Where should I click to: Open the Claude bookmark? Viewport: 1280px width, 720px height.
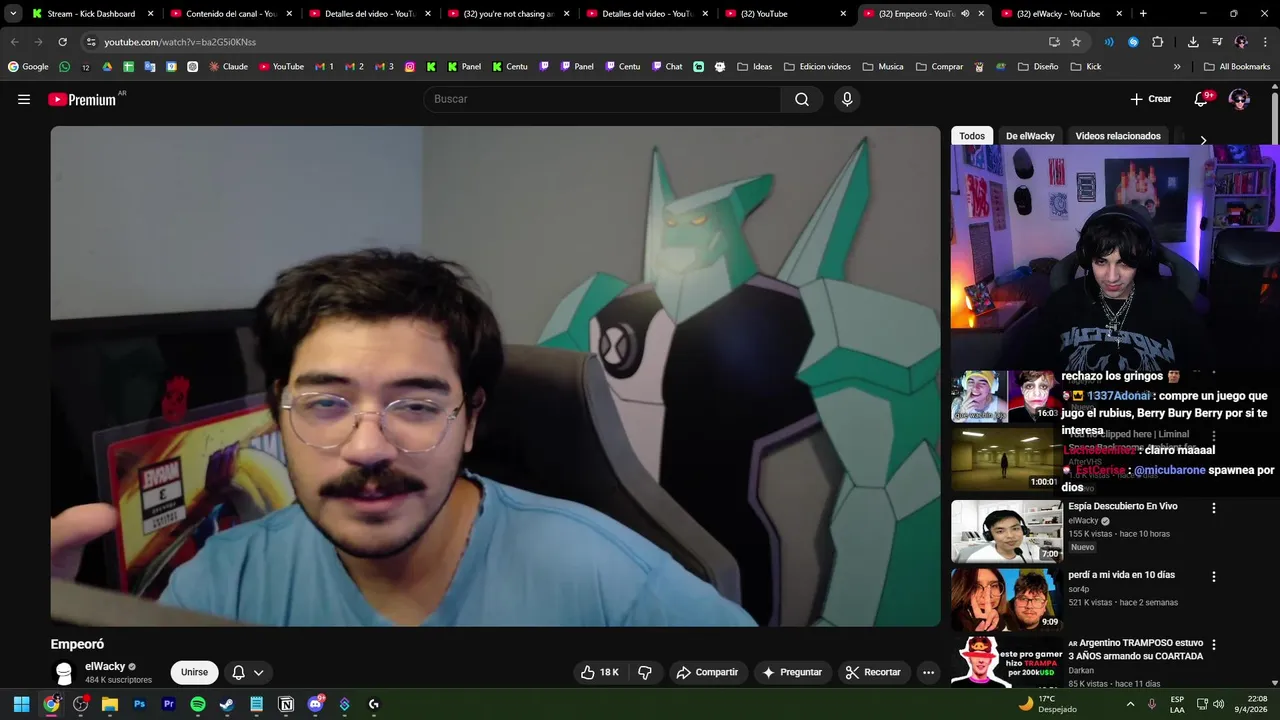[x=228, y=67]
